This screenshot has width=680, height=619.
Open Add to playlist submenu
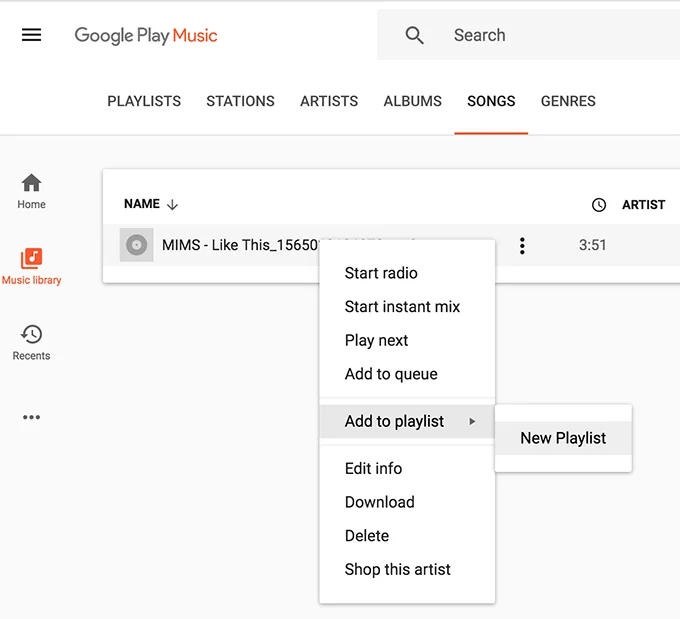point(407,421)
